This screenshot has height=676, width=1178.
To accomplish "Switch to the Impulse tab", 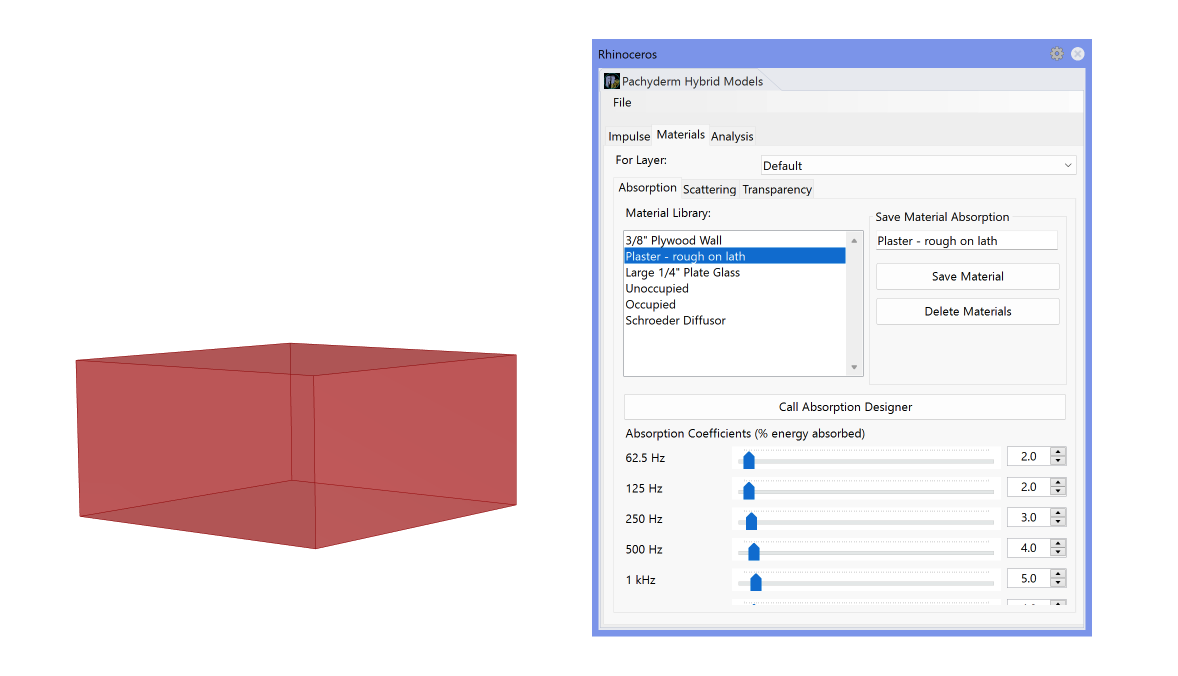I will [x=629, y=136].
